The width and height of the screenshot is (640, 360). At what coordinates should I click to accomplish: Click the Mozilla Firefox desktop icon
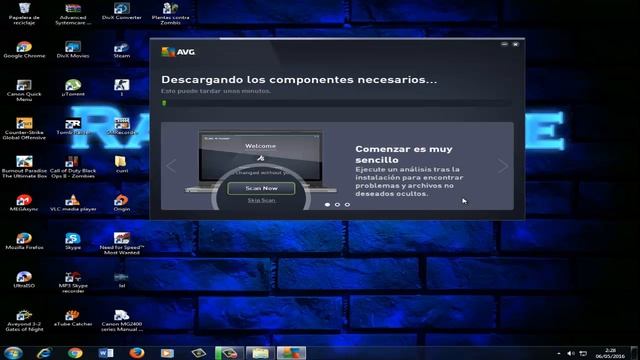click(x=24, y=241)
